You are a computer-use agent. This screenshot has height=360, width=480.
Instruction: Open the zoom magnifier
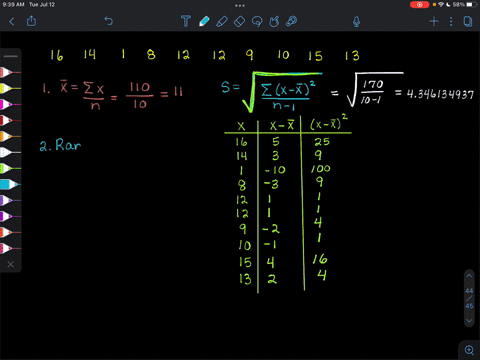pyautogui.click(x=469, y=350)
